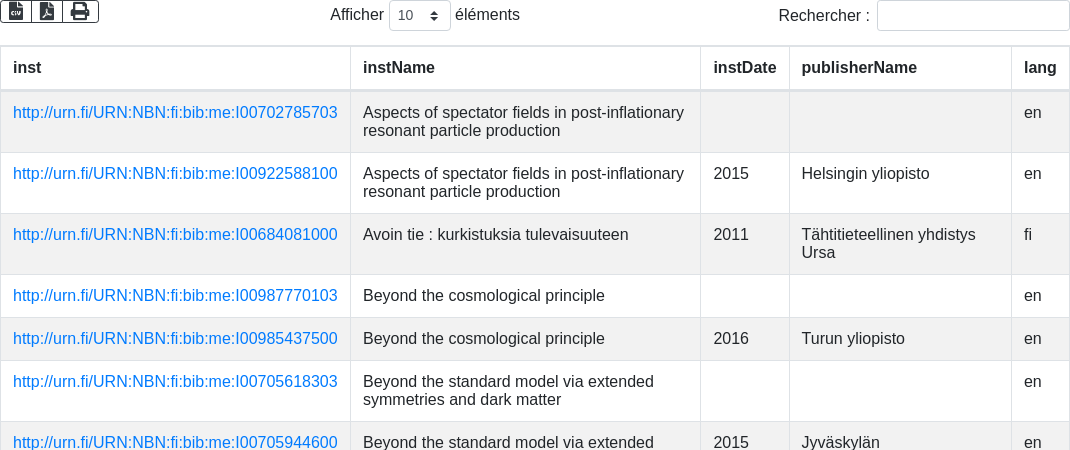Image resolution: width=1070 pixels, height=450 pixels.
Task: Select the Turun yliopisto publisher cell
Action: [x=853, y=338]
